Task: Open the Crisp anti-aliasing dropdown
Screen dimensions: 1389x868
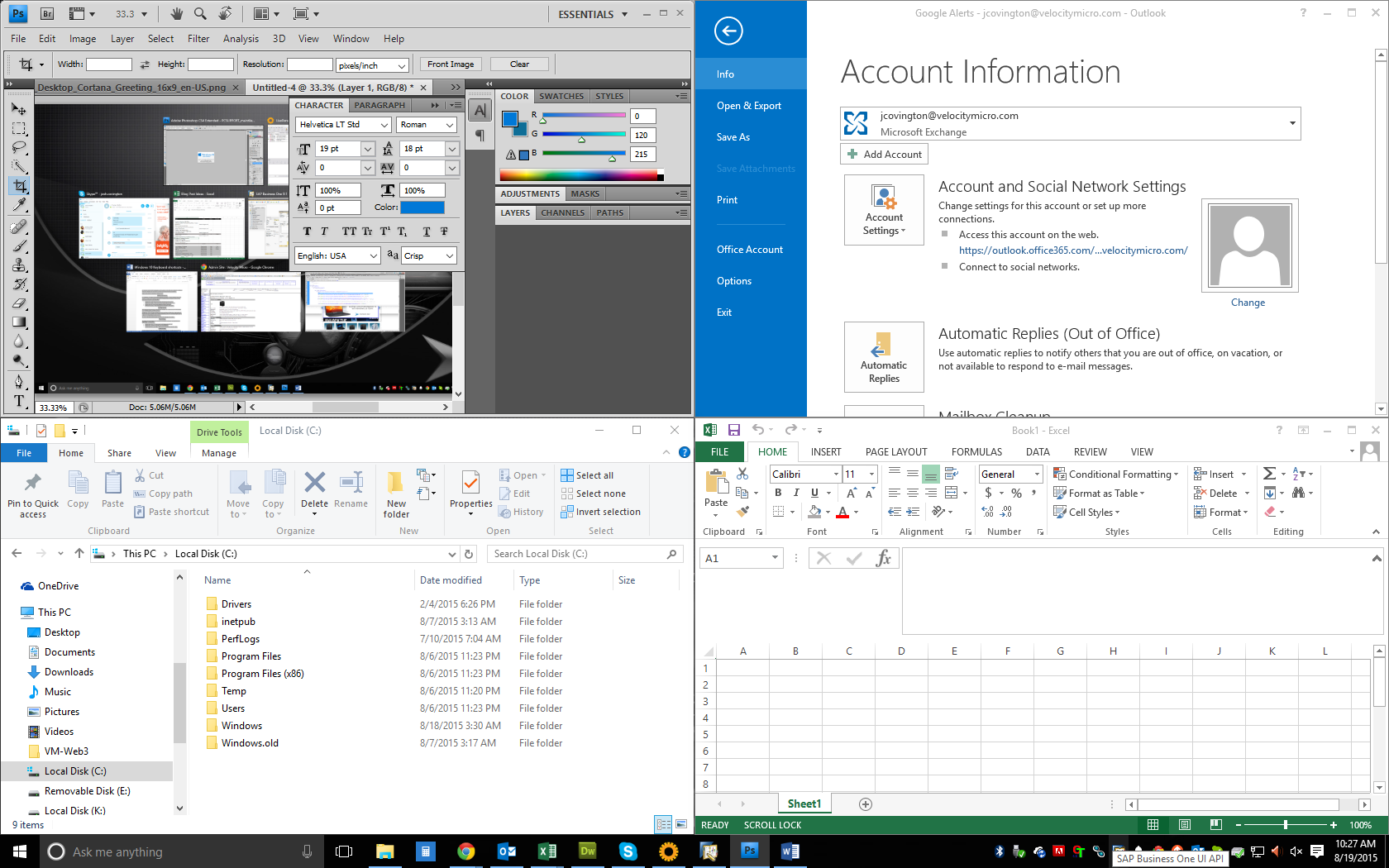Action: pos(450,256)
